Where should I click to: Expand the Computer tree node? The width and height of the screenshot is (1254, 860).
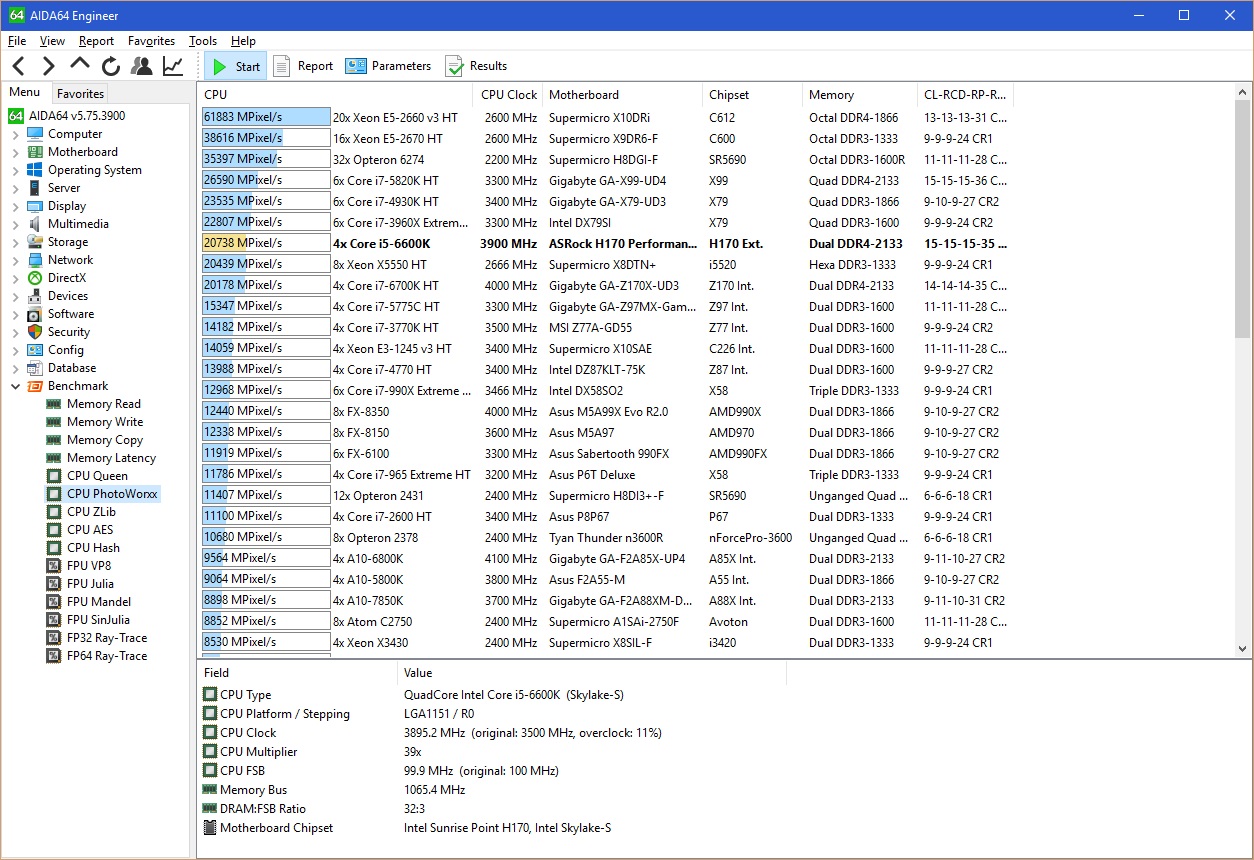click(16, 134)
